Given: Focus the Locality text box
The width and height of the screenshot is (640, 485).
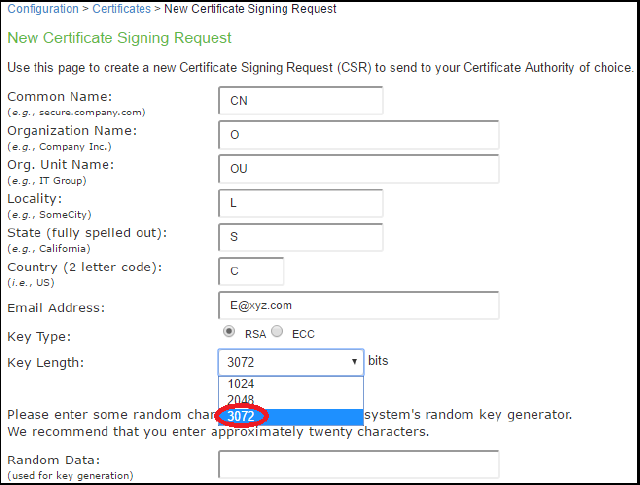Looking at the screenshot, I should (x=300, y=203).
